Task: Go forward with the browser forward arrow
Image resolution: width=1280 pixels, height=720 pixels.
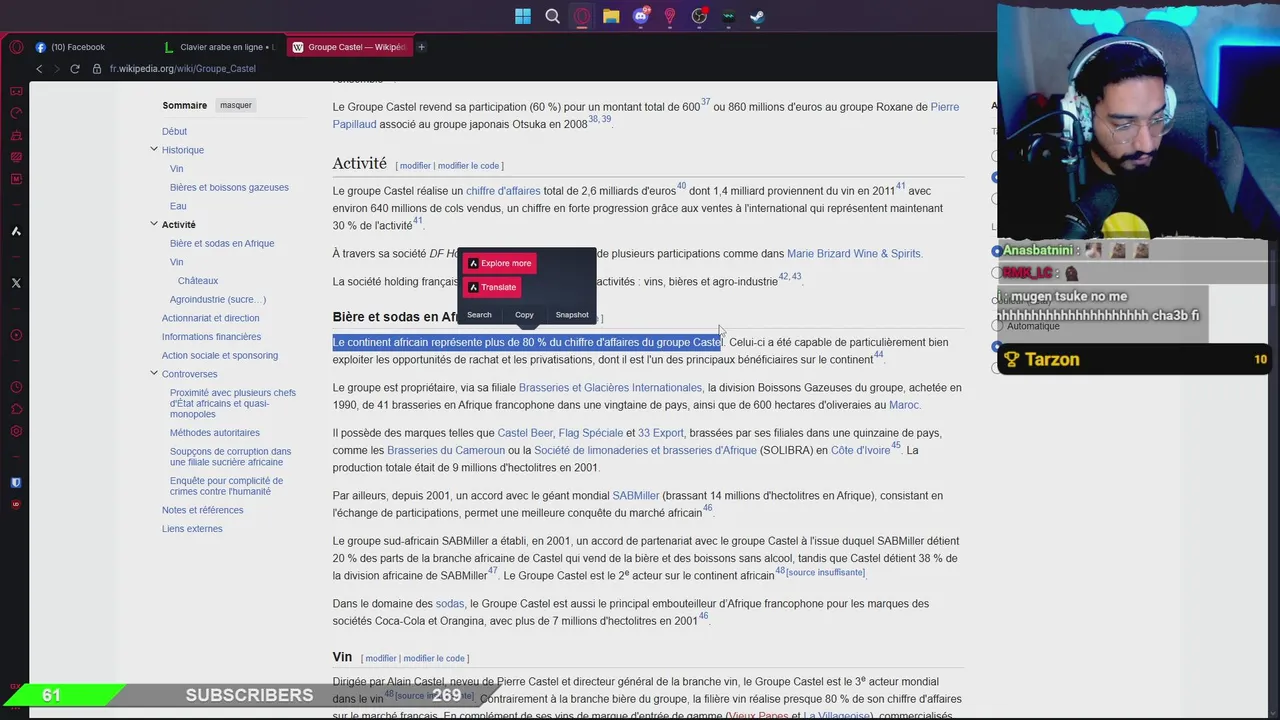Action: 56,69
